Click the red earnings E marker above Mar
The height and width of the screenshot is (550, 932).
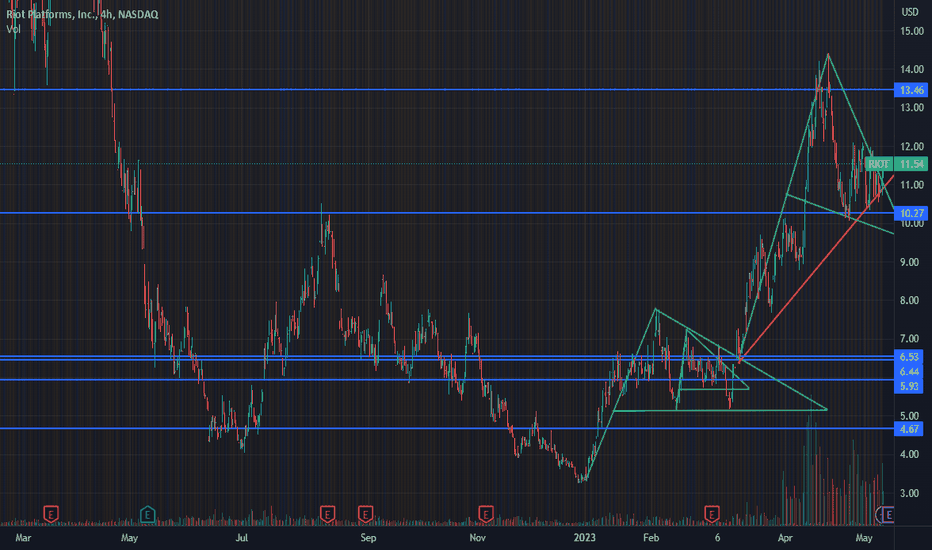[51, 513]
